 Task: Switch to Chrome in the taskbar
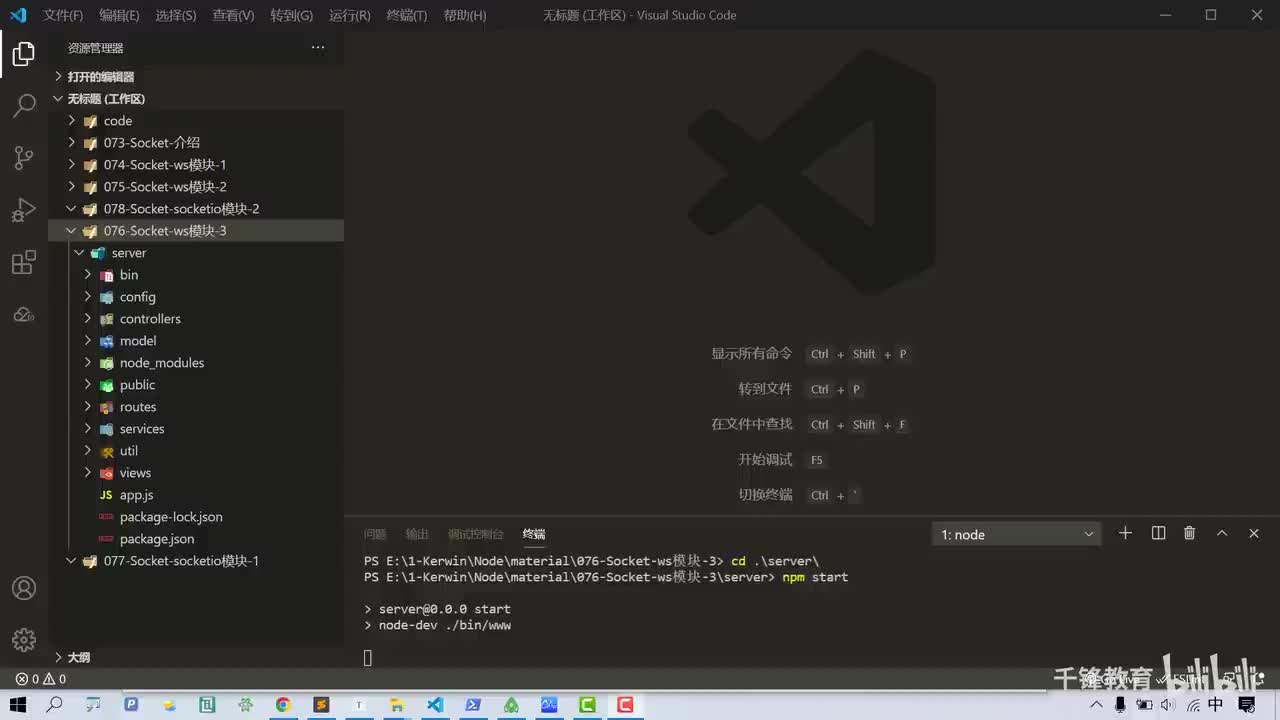tap(283, 705)
